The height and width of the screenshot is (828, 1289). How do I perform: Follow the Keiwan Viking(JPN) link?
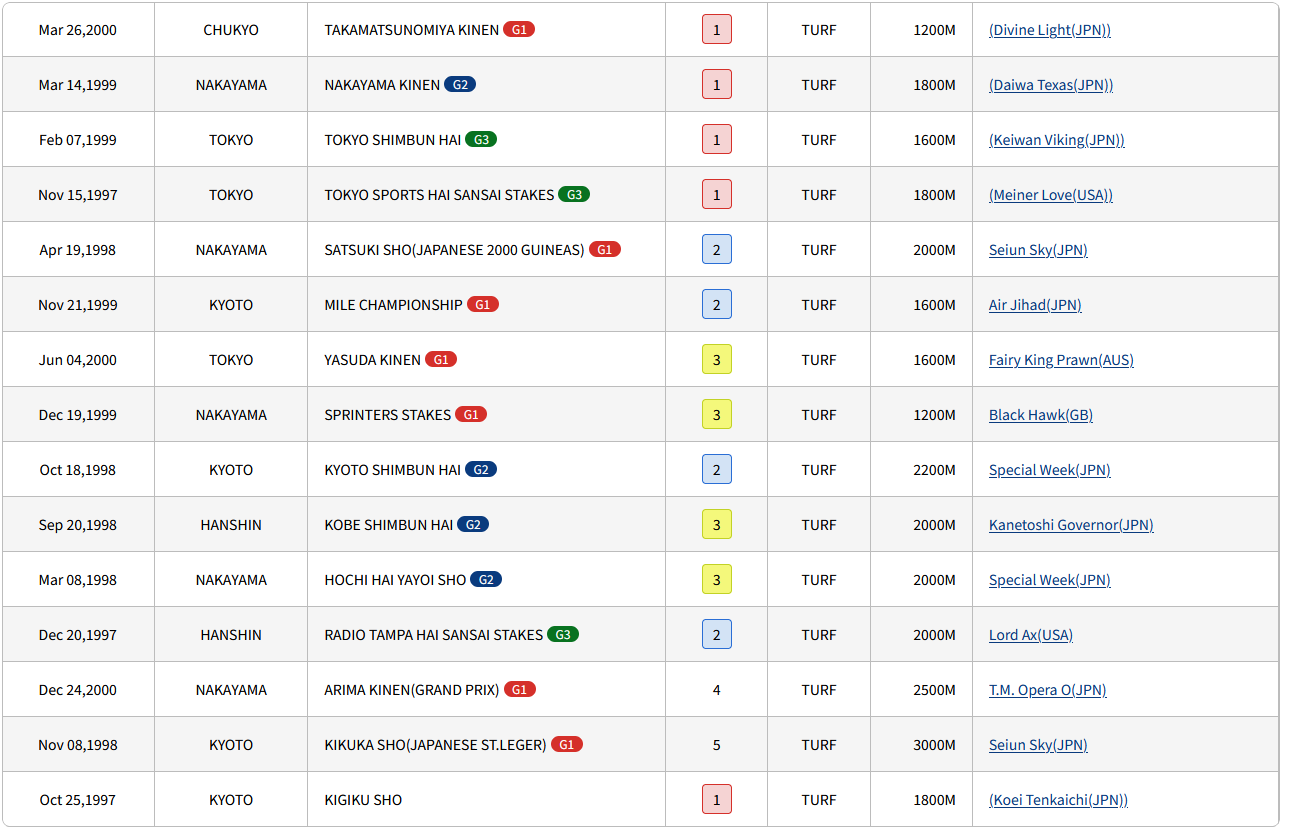tap(1057, 140)
